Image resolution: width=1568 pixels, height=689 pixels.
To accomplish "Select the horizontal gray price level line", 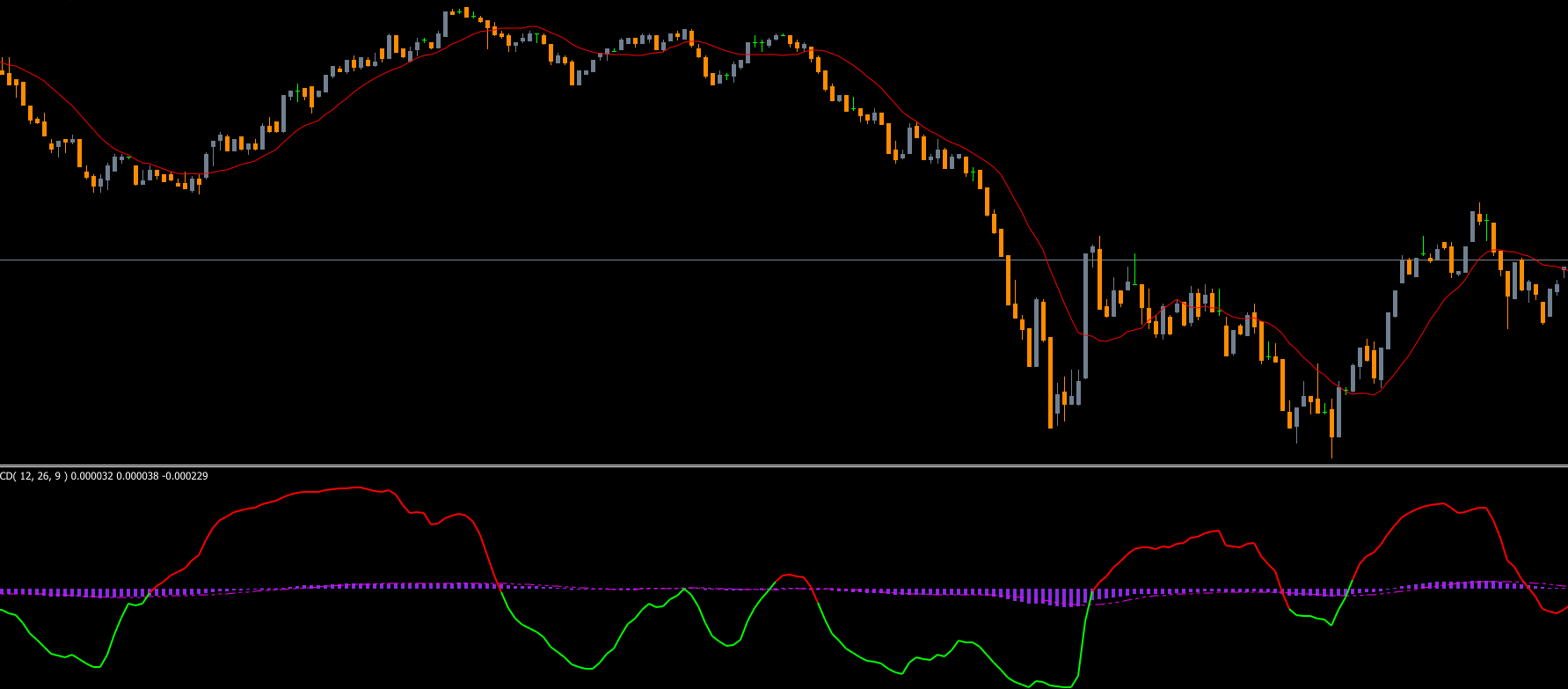I will [x=528, y=260].
